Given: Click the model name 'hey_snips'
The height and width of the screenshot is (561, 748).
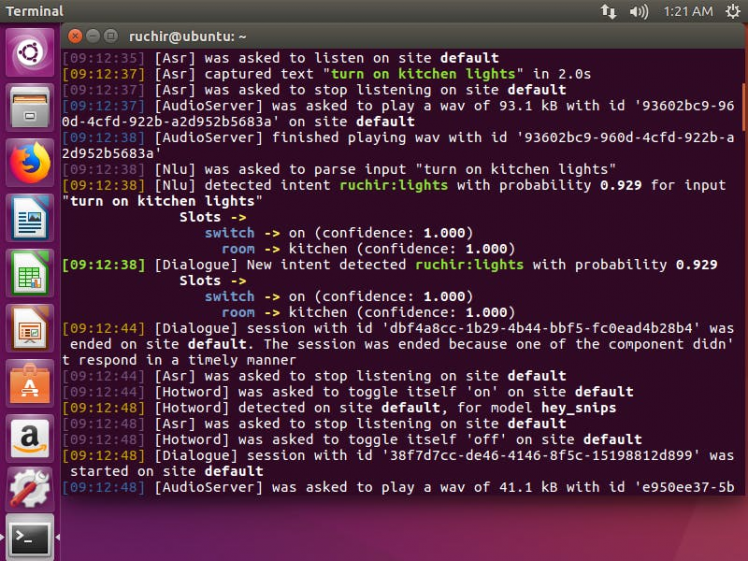Looking at the screenshot, I should 579,408.
